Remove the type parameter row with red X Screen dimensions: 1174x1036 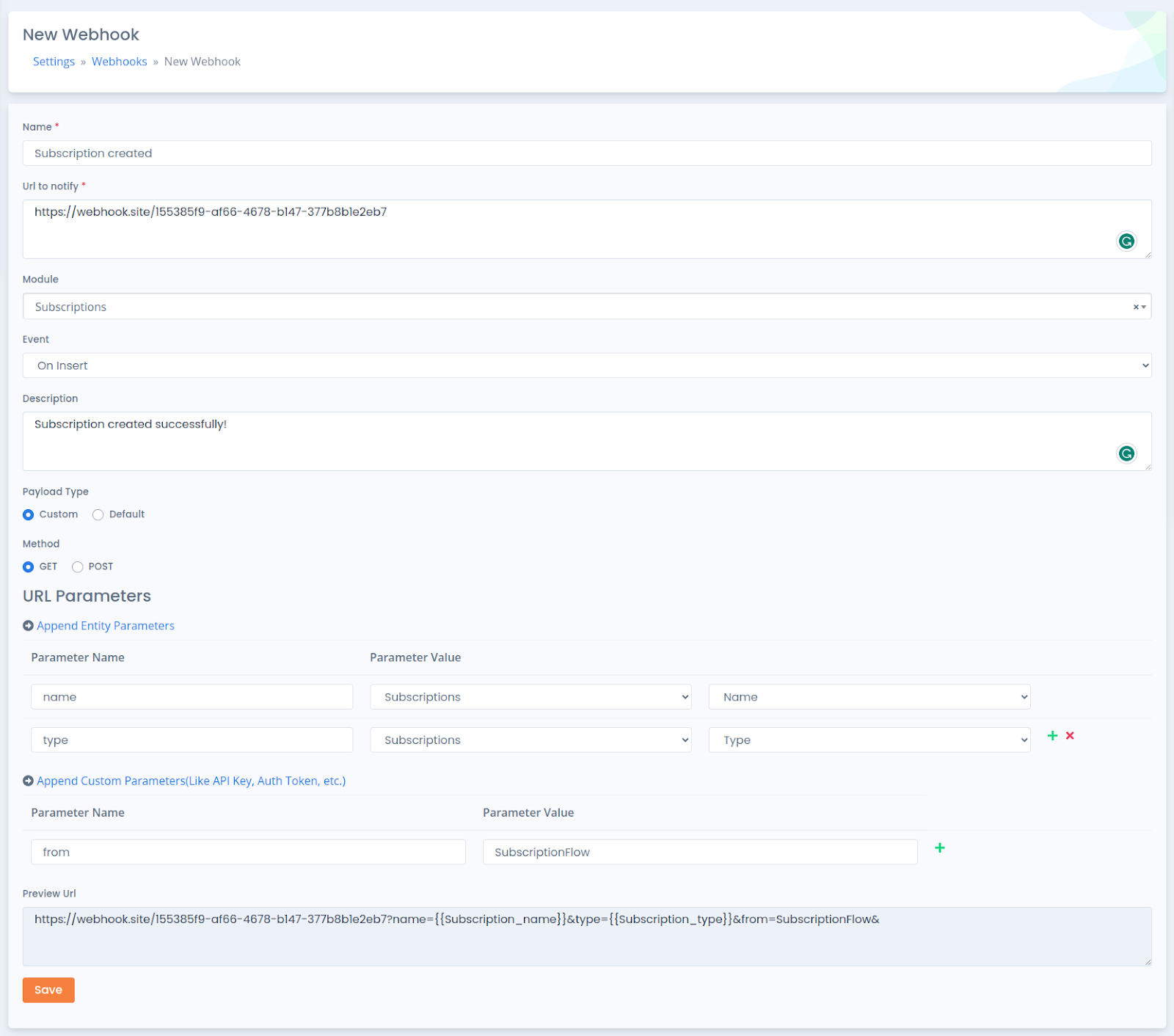pos(1070,735)
